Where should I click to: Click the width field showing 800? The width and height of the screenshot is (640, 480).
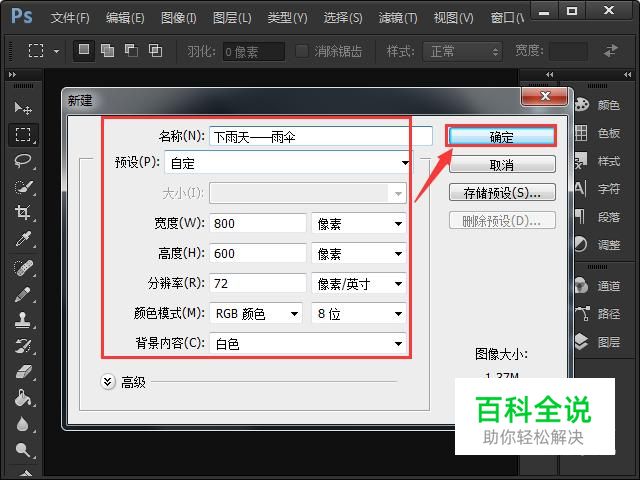coord(258,223)
